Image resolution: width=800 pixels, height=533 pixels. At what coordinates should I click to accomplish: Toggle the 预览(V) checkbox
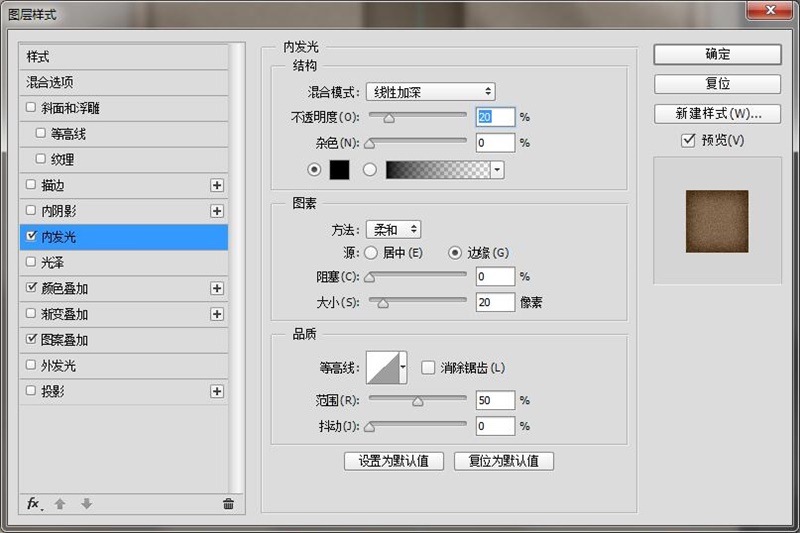tap(688, 140)
